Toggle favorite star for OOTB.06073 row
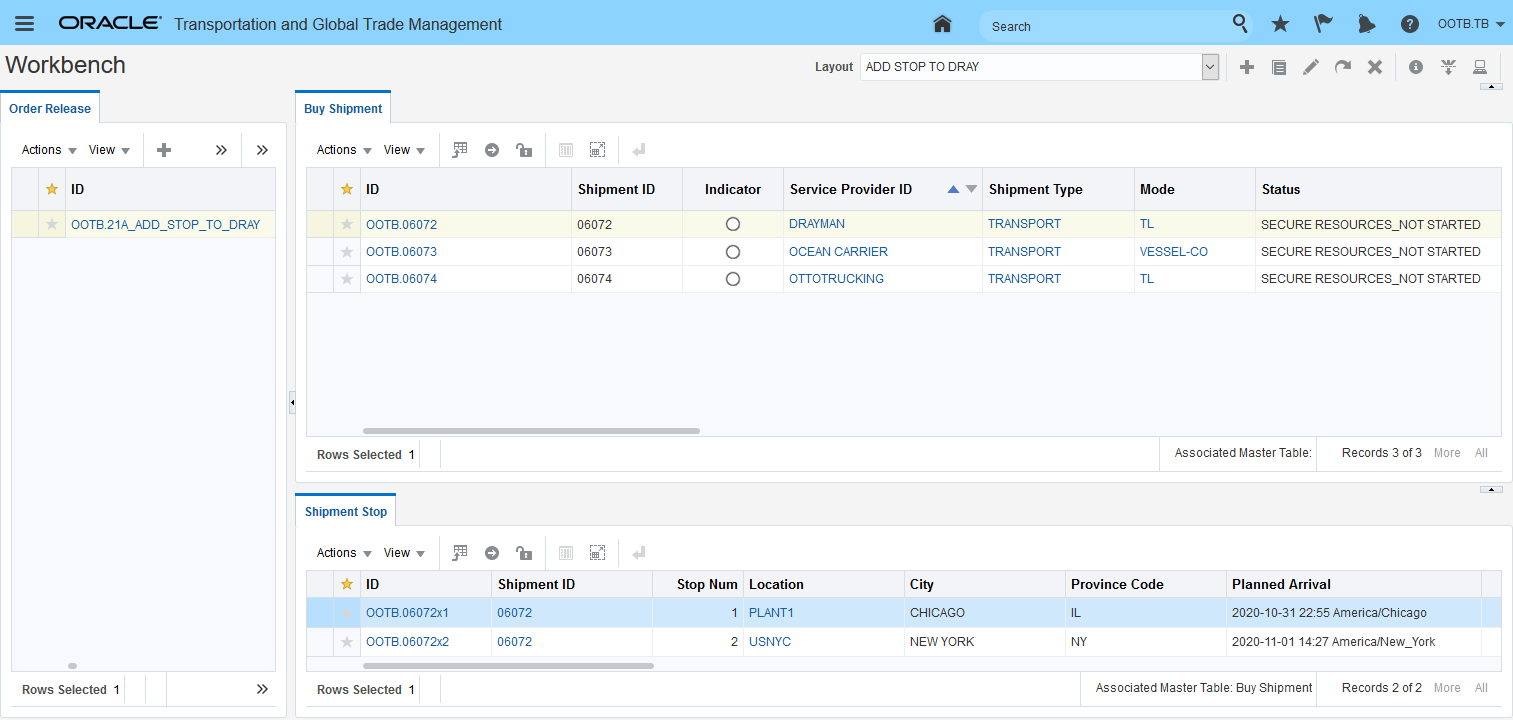This screenshot has height=720, width=1513. click(347, 252)
